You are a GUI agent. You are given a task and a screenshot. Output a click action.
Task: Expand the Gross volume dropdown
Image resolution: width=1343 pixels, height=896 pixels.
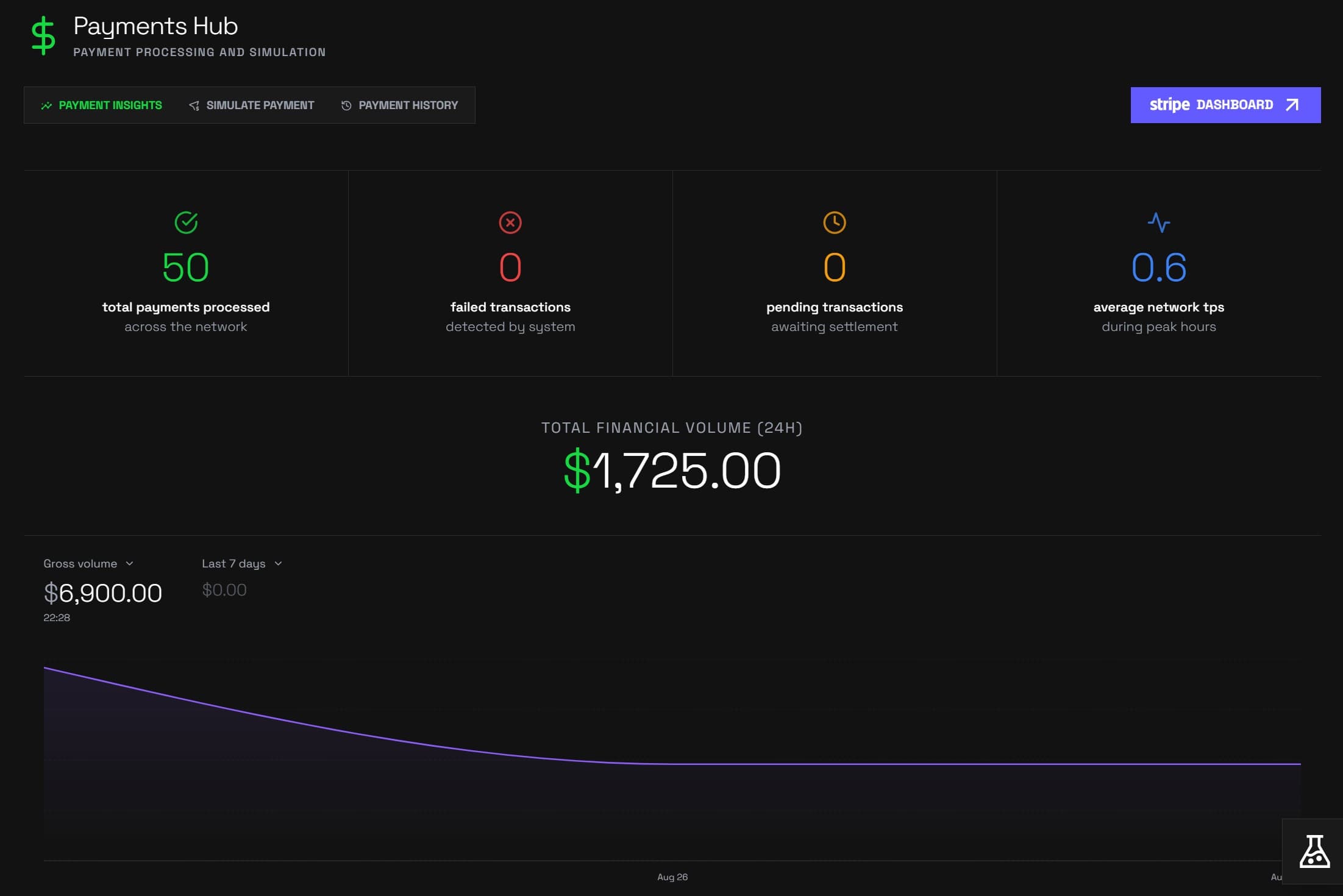[88, 564]
